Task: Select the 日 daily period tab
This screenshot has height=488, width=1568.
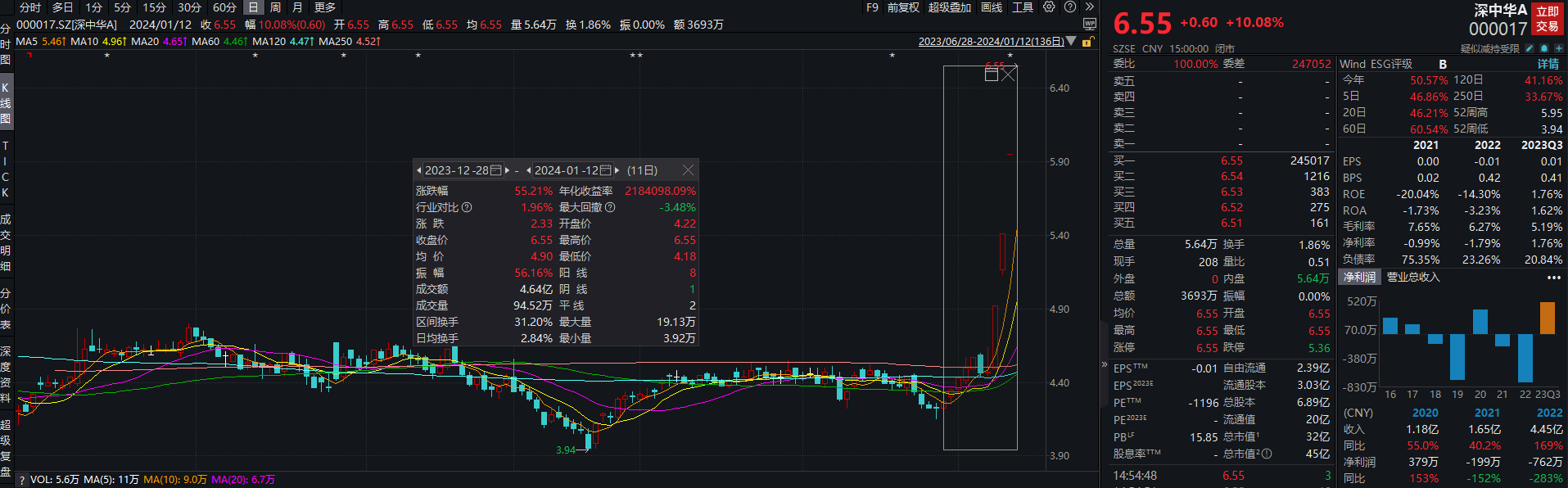Action: [253, 7]
